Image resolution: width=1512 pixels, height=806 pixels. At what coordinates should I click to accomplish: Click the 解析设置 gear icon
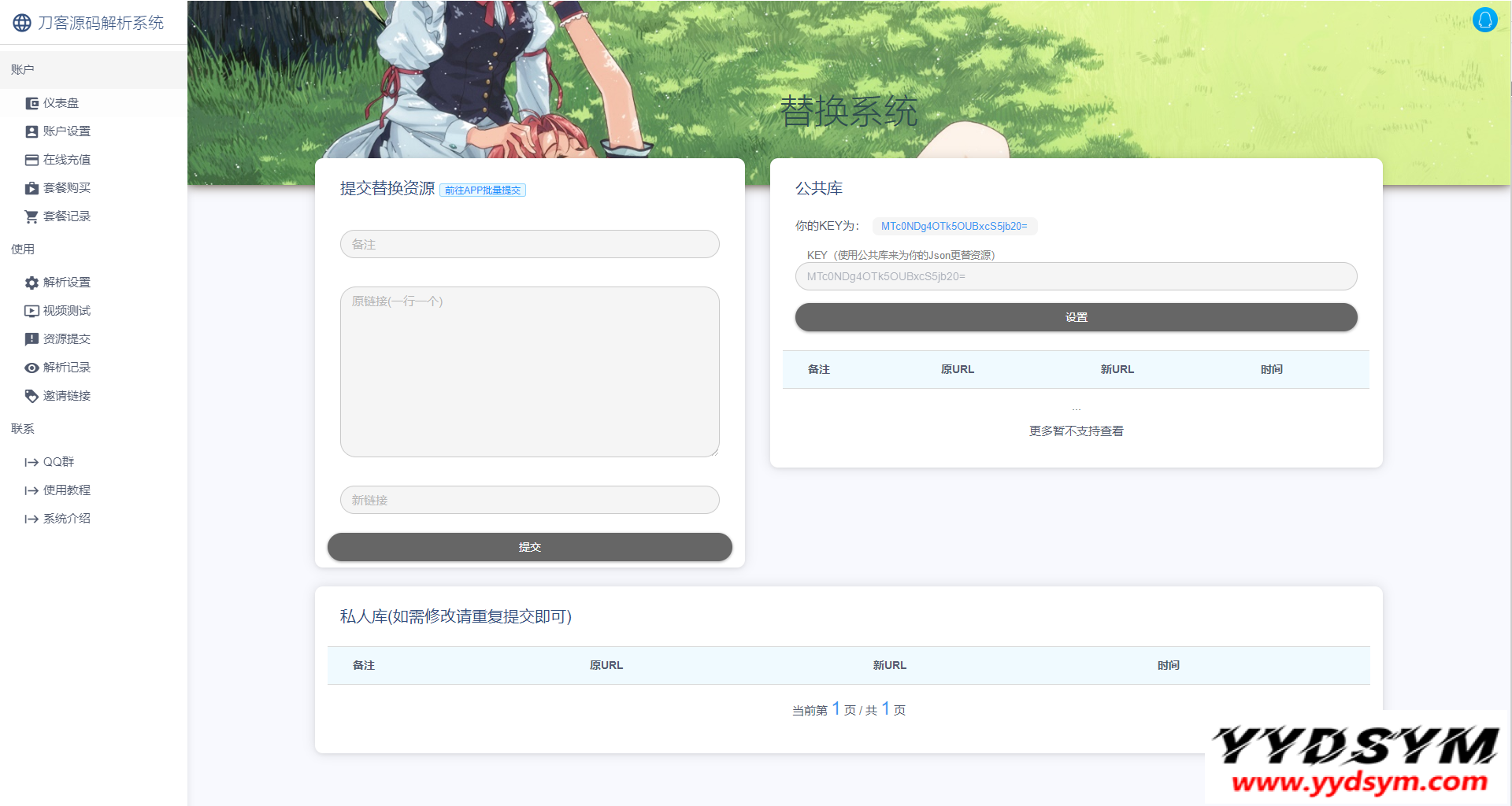tap(31, 283)
